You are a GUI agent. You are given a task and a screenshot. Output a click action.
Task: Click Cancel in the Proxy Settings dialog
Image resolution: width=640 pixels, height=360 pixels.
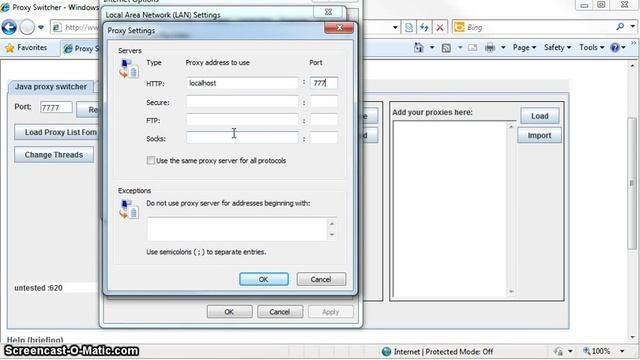point(321,279)
